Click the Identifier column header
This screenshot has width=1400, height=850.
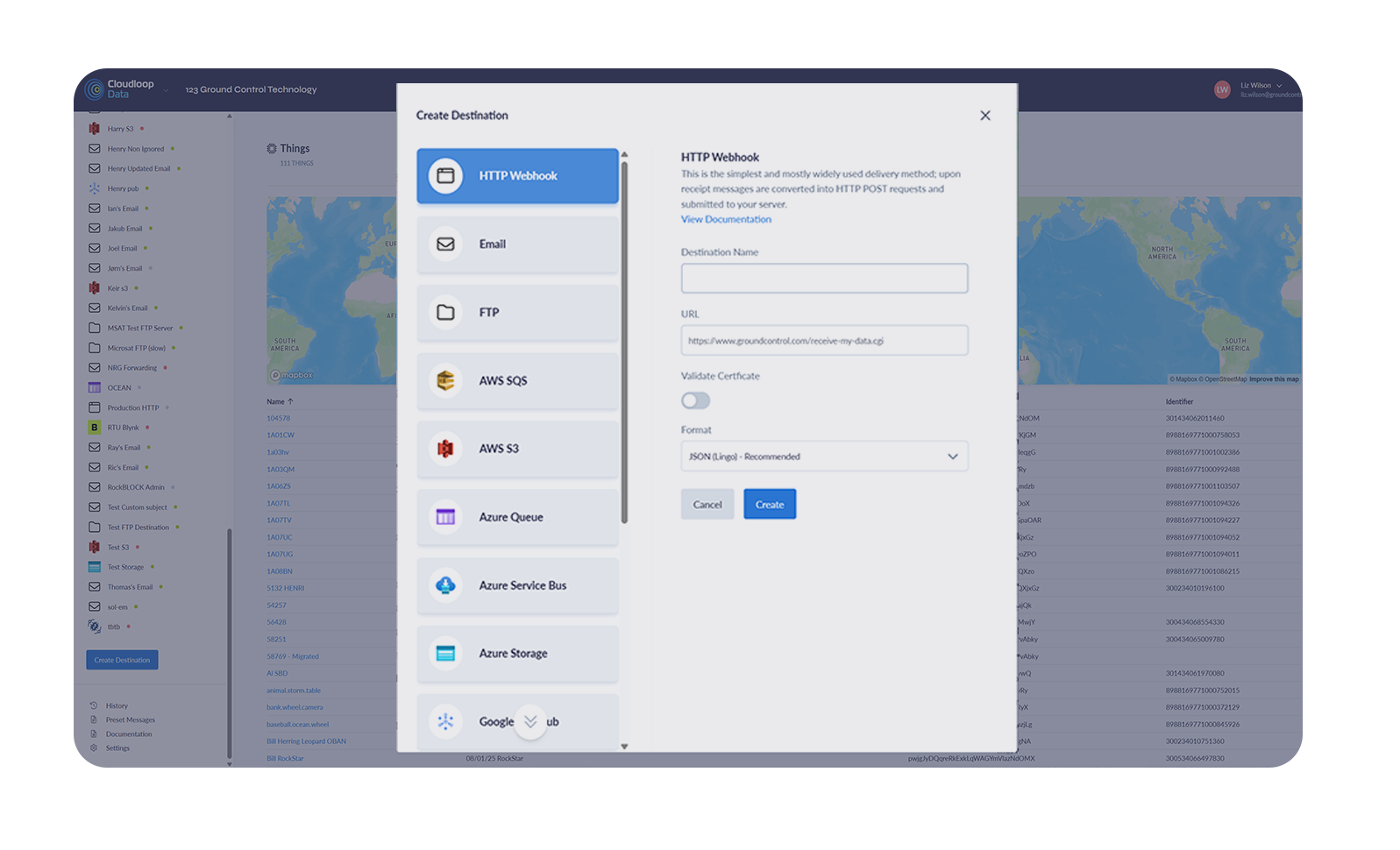tap(1179, 401)
